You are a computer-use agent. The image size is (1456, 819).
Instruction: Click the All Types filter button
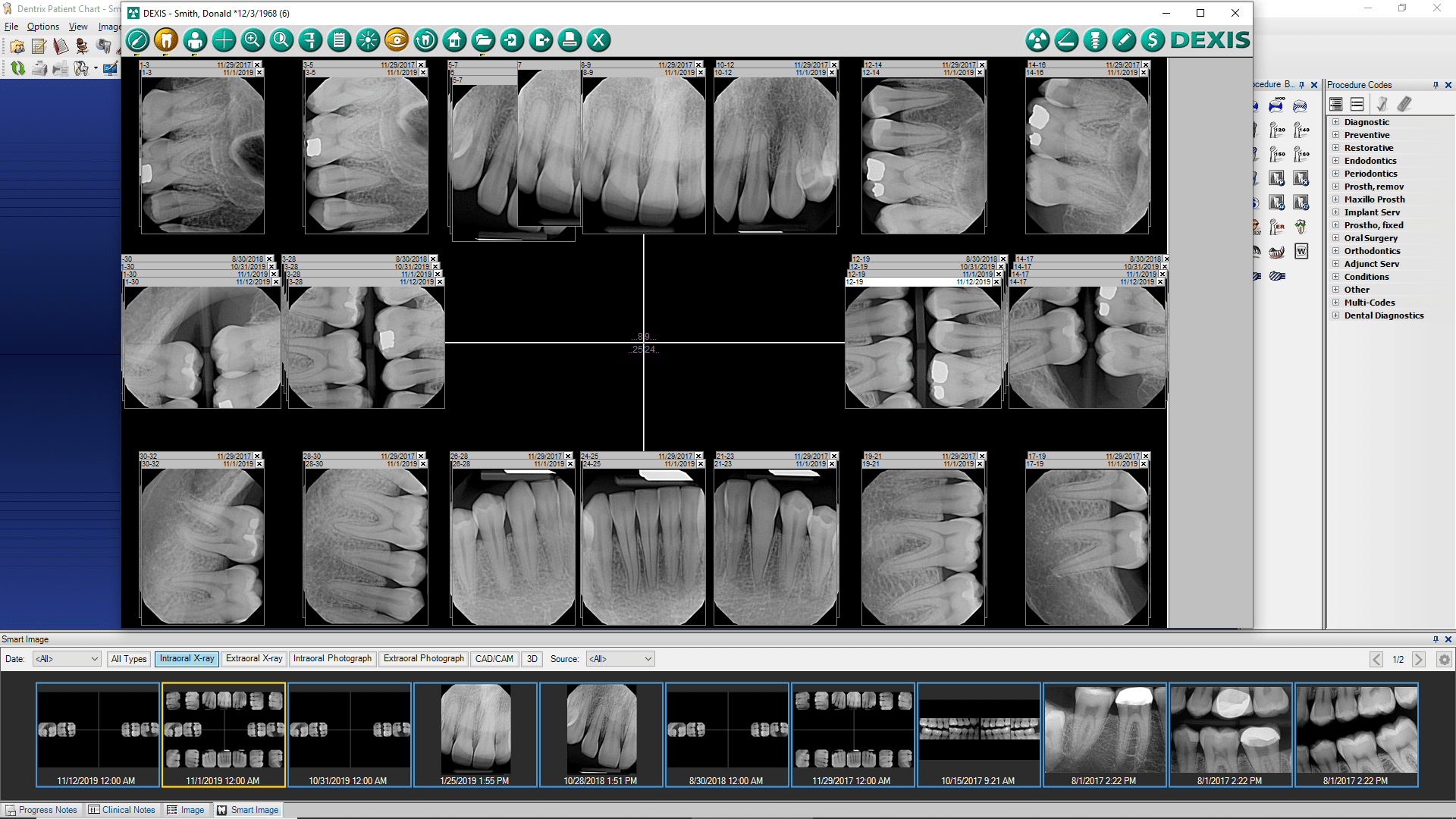[x=129, y=659]
